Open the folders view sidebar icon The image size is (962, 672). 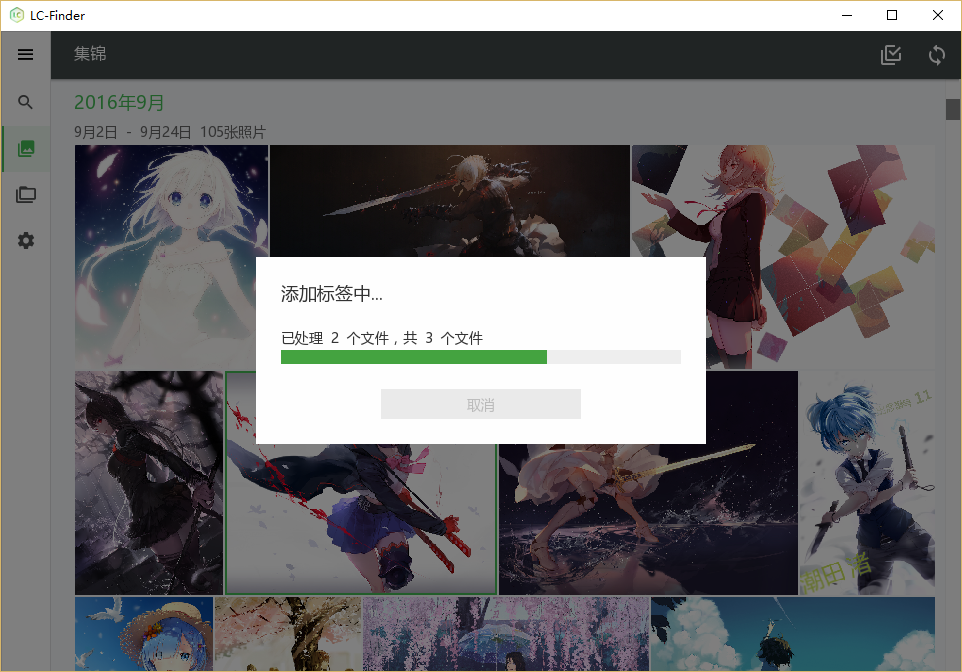[x=26, y=195]
